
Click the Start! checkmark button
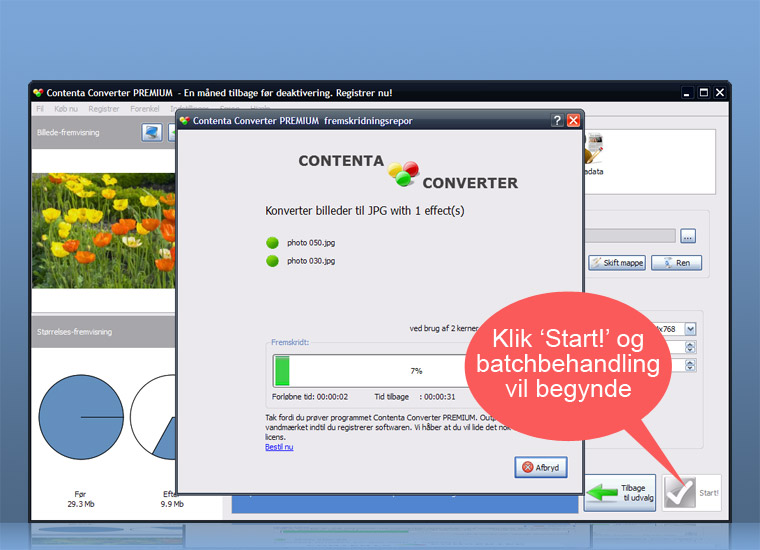tap(692, 493)
